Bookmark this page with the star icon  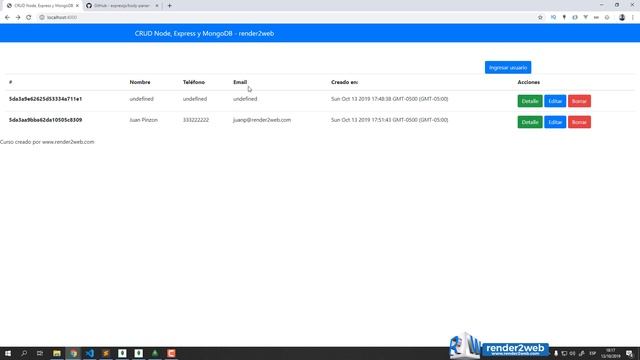click(540, 18)
